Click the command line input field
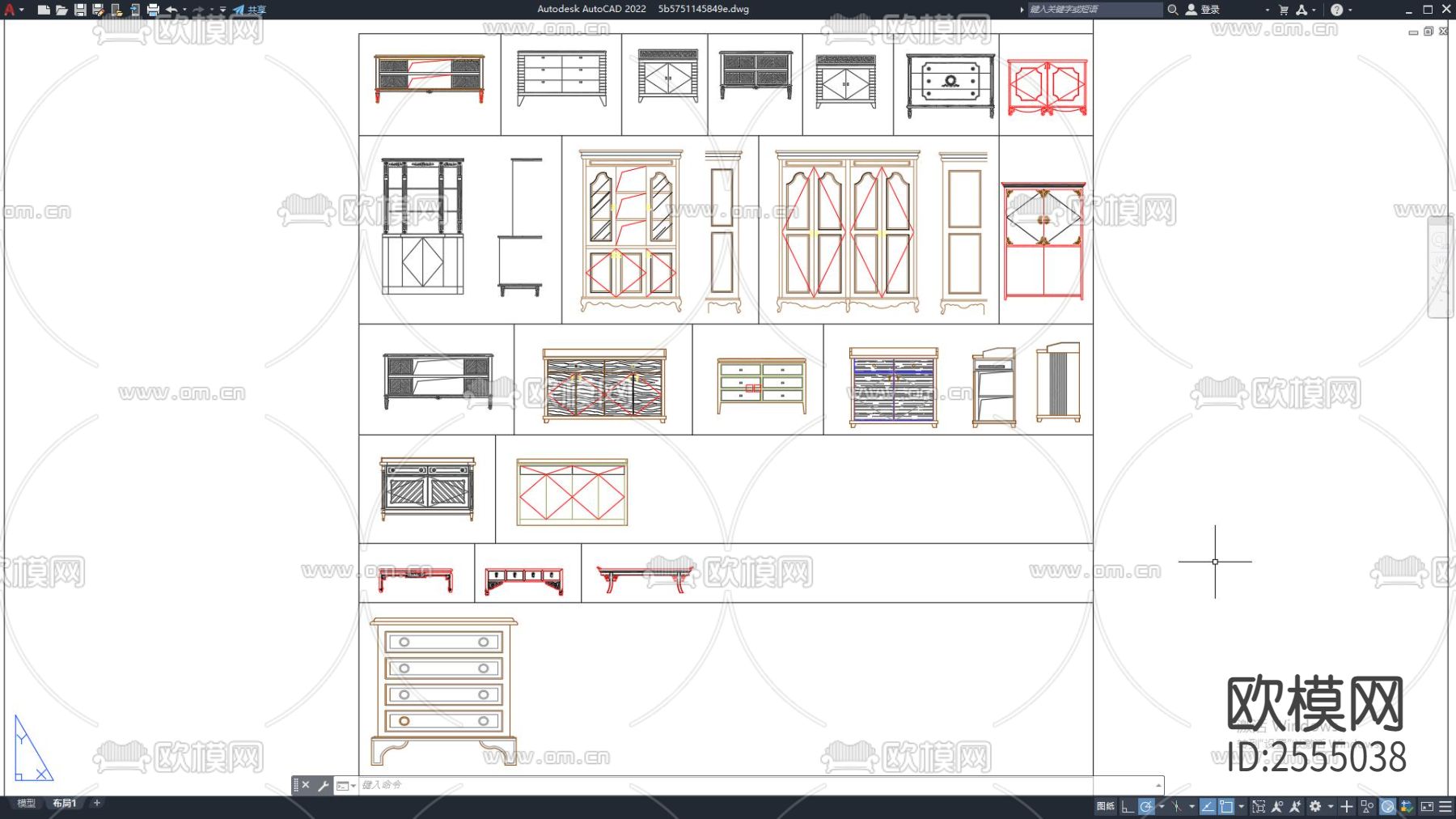This screenshot has width=1456, height=819. click(756, 785)
